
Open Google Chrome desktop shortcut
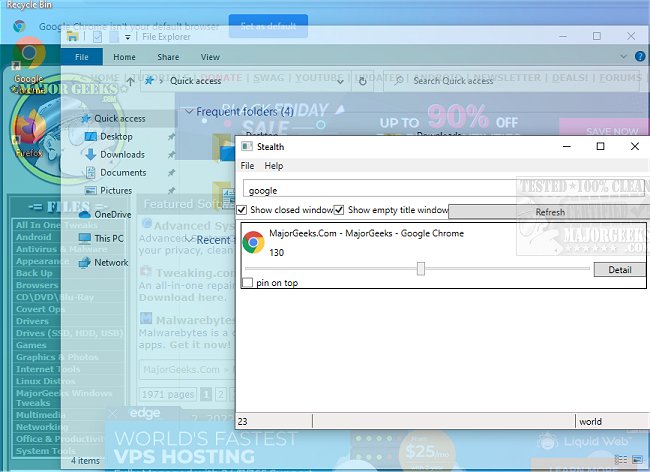tap(29, 66)
